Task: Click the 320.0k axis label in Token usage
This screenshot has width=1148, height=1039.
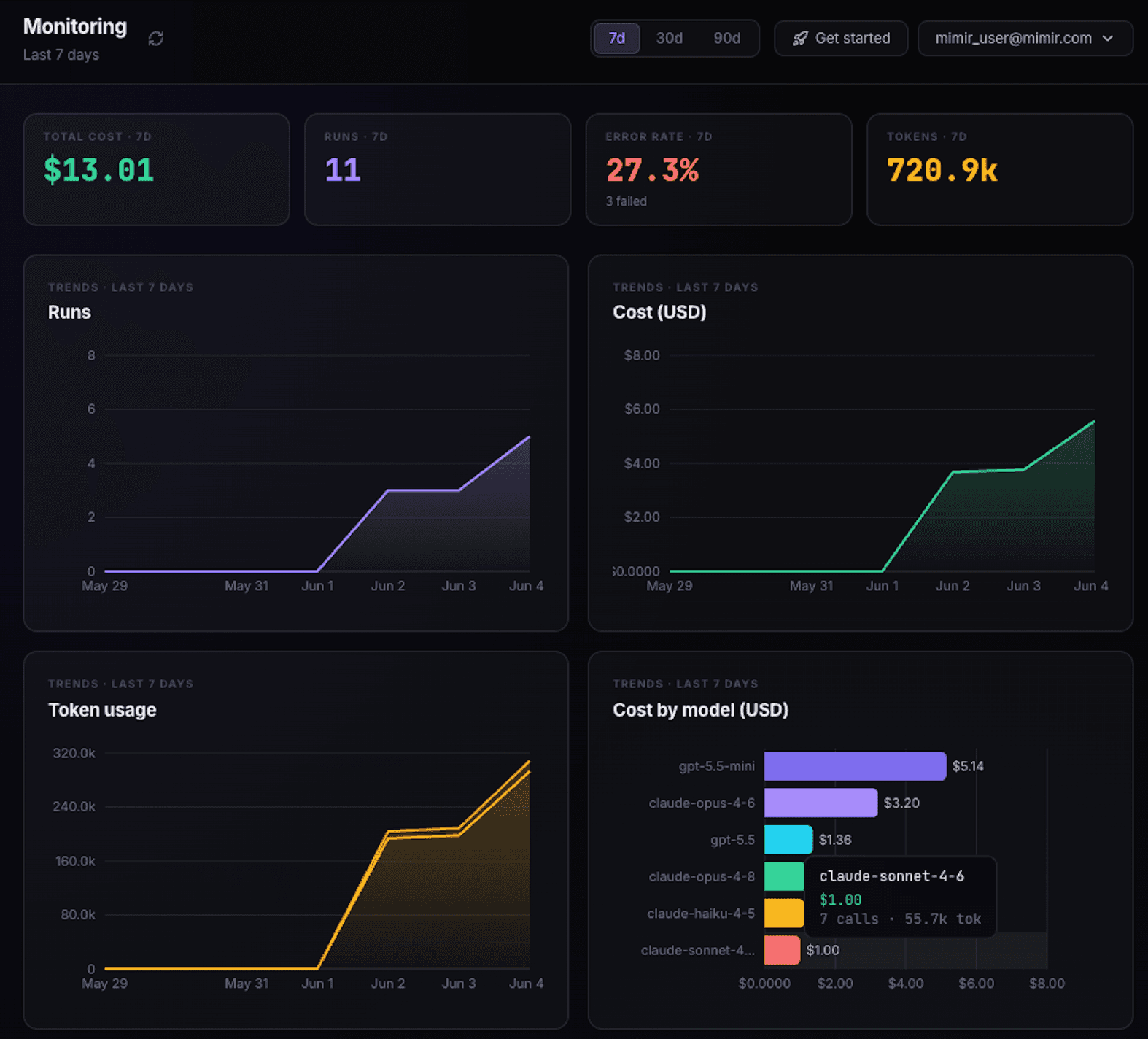Action: click(x=74, y=753)
